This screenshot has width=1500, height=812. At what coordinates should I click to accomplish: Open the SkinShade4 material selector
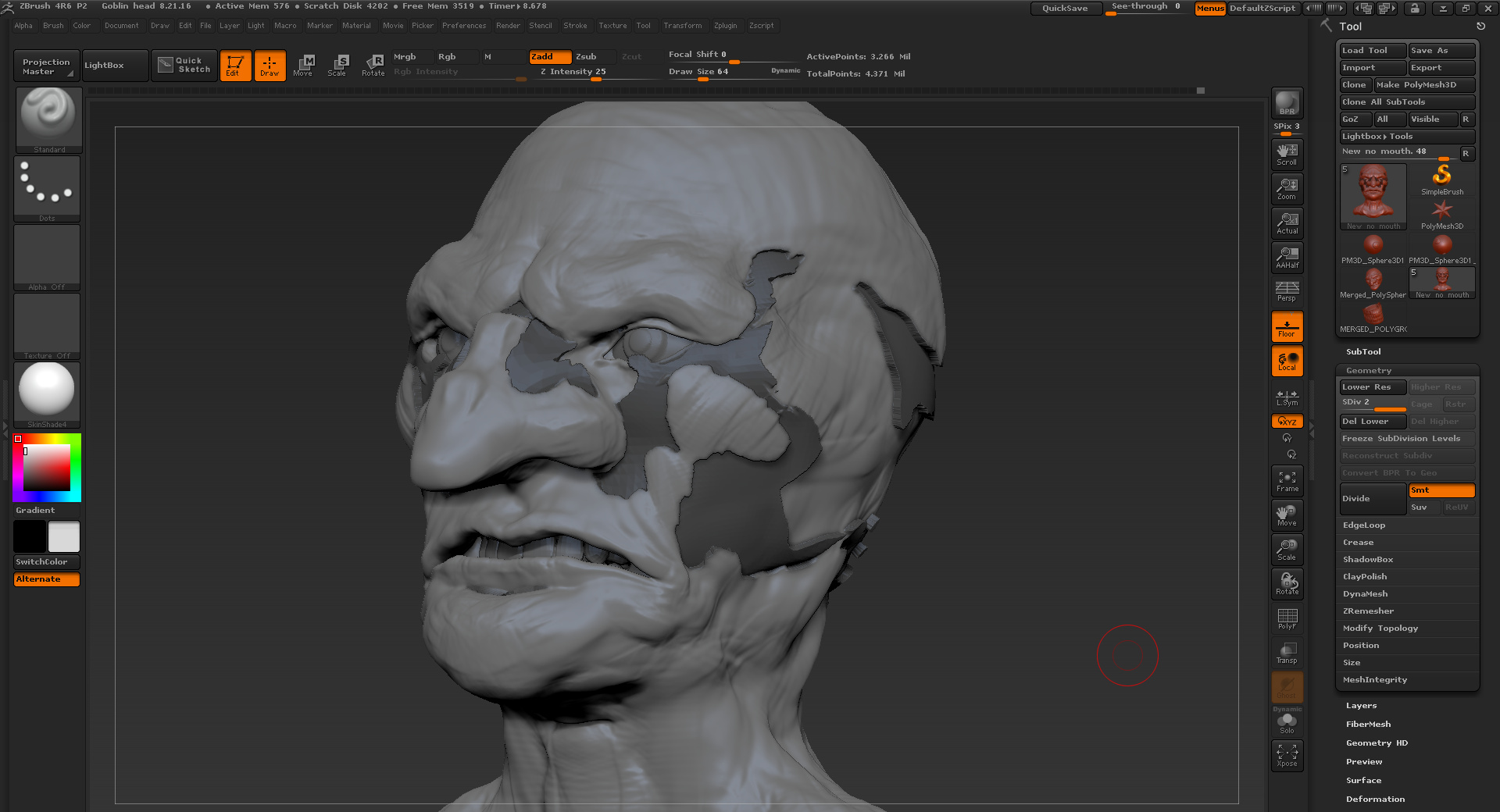click(47, 395)
